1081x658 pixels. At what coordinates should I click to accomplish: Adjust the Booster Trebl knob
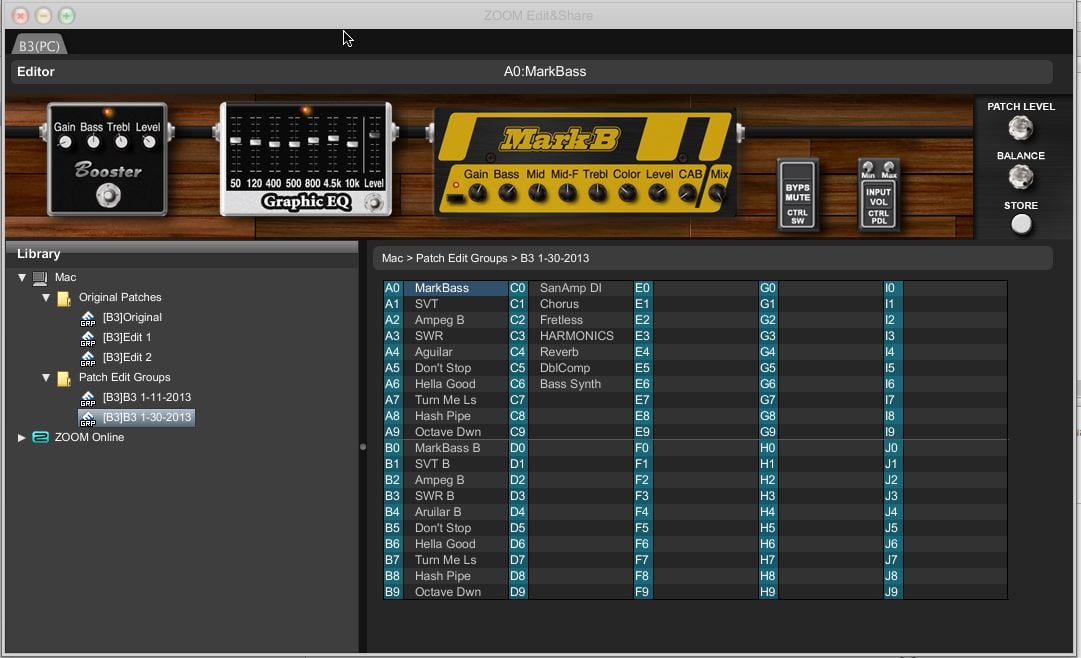coord(121,143)
